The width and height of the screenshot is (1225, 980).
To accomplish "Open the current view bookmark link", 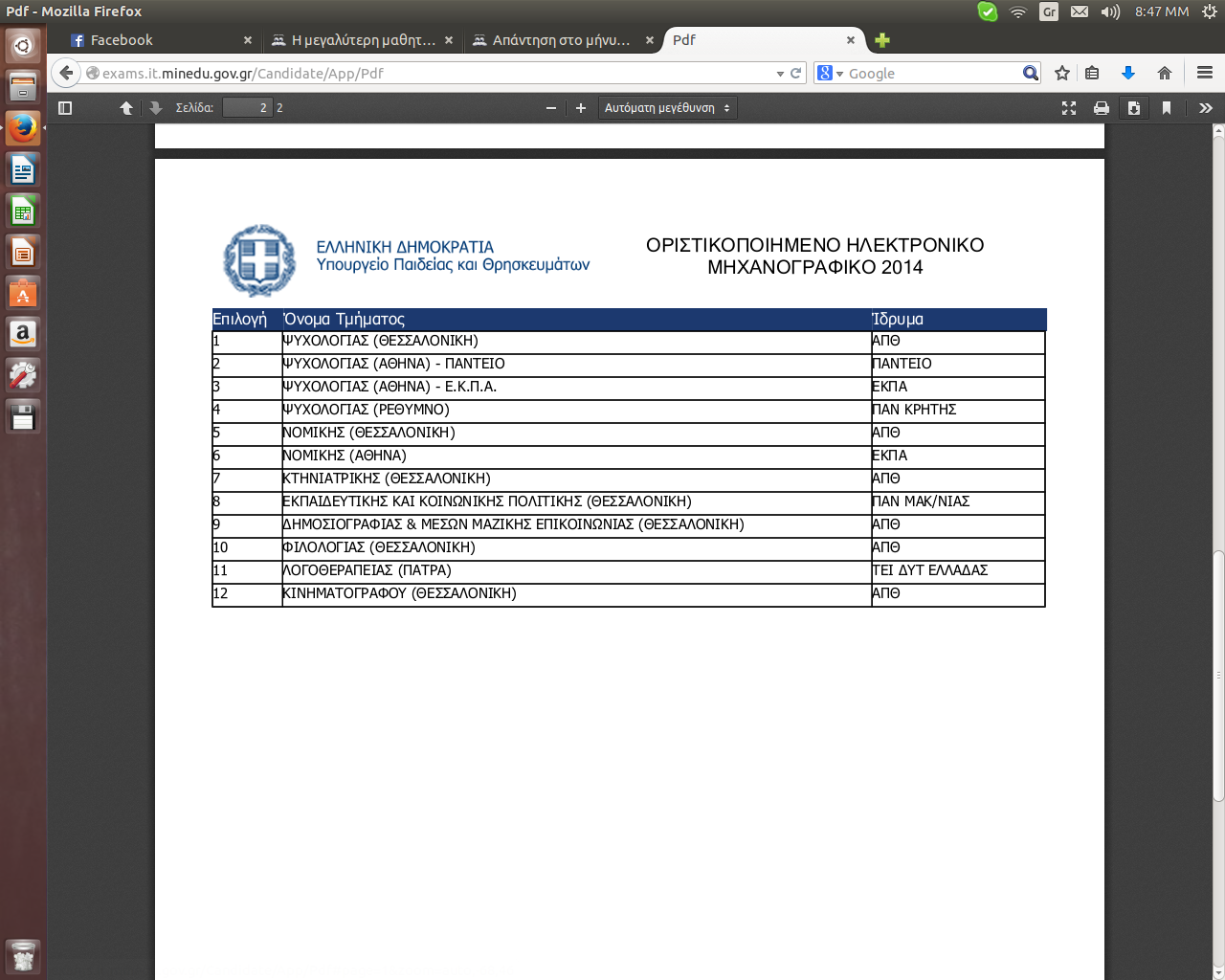I will pyautogui.click(x=1167, y=108).
